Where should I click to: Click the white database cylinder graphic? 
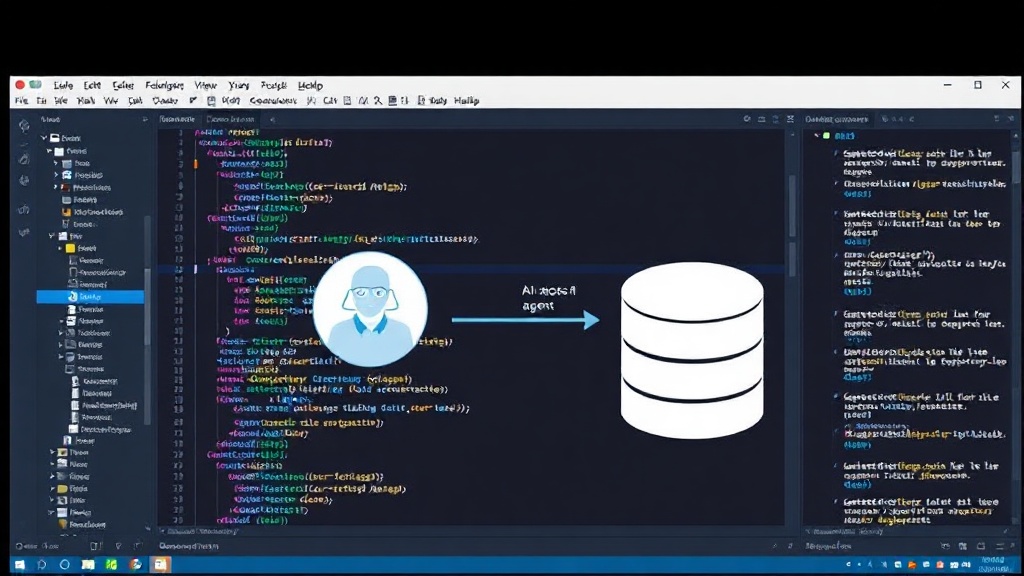pyautogui.click(x=692, y=350)
